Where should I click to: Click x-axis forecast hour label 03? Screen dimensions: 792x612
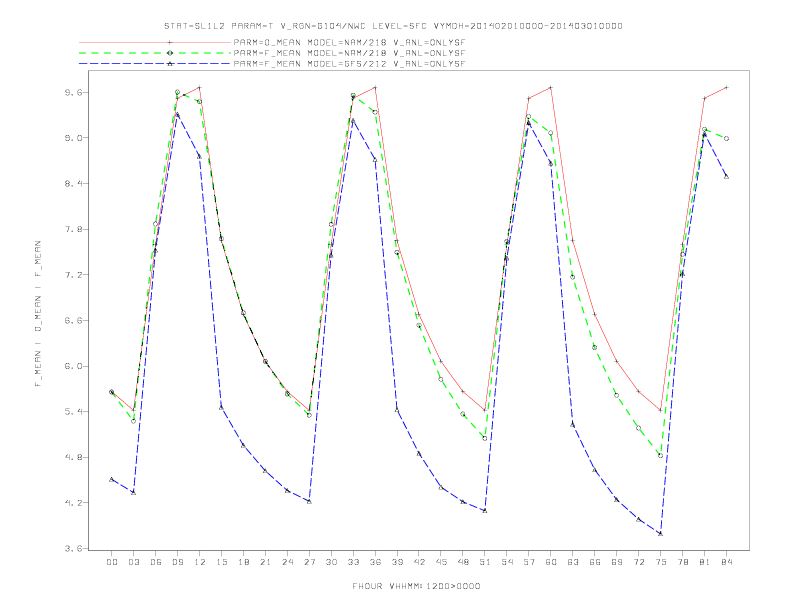click(x=133, y=562)
